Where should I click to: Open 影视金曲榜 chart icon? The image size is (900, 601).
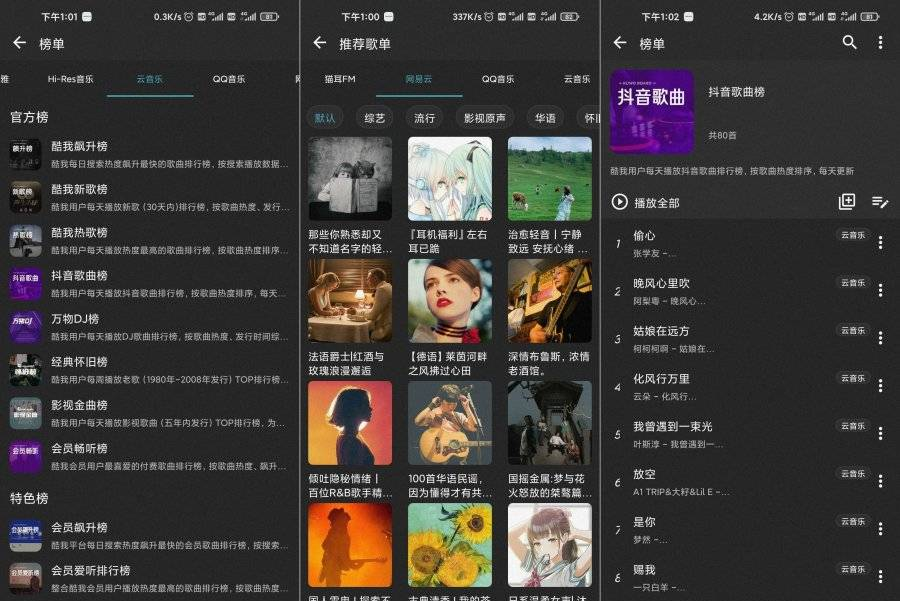[25, 413]
